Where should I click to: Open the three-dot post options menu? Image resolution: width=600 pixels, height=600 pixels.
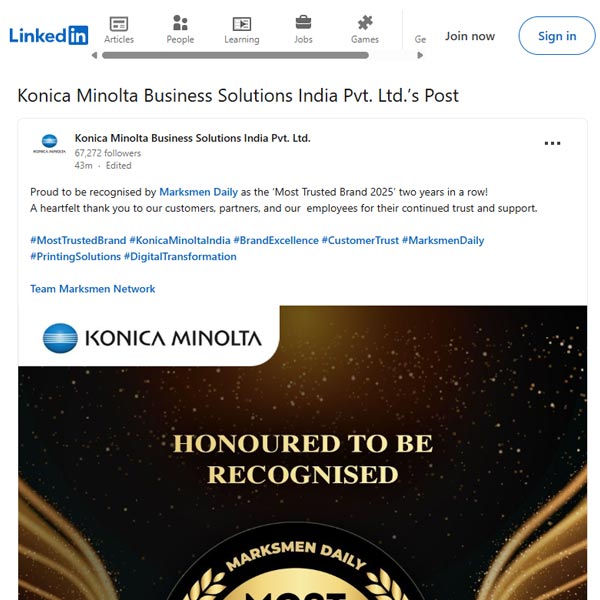point(552,143)
